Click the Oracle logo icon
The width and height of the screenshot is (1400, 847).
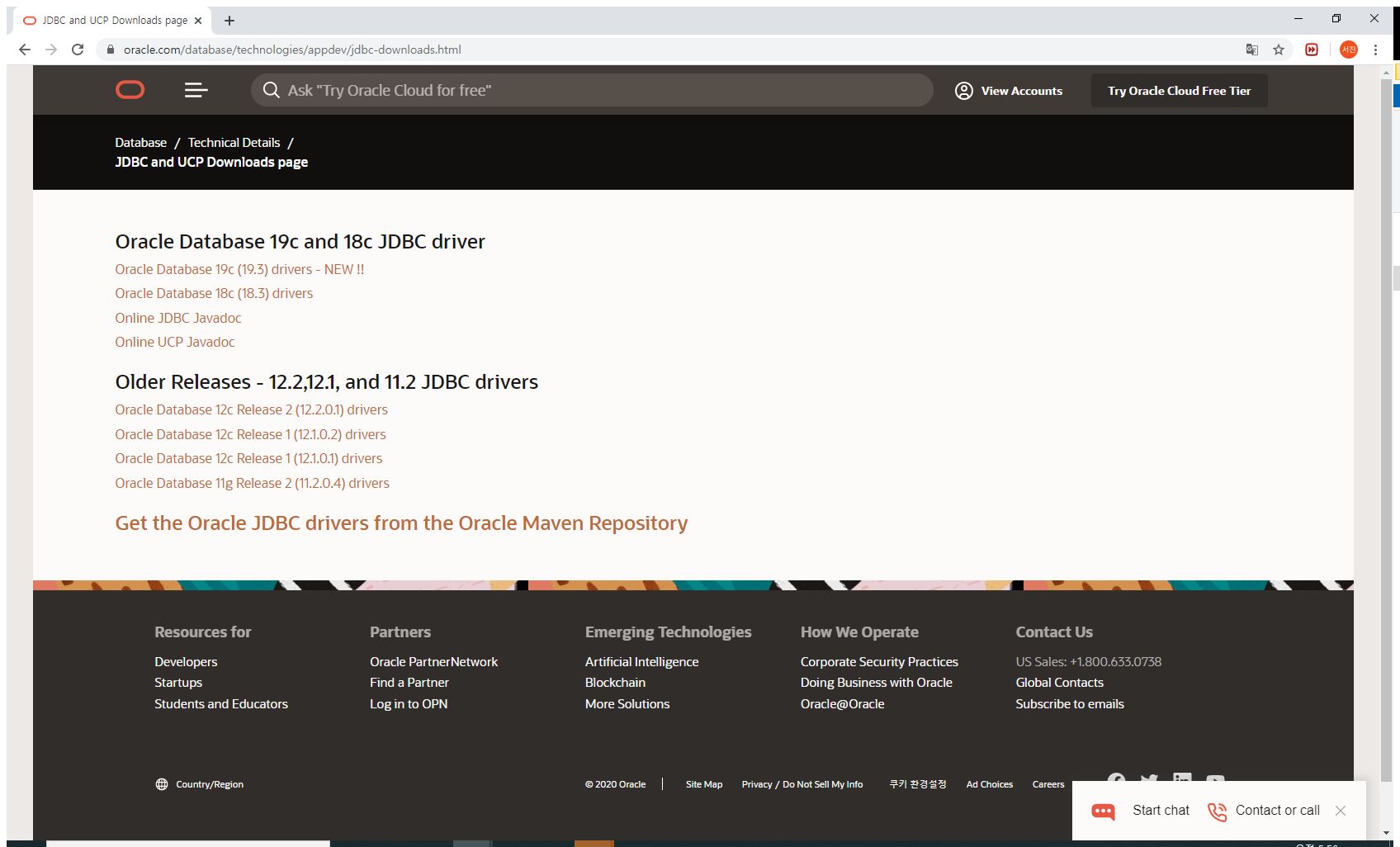(130, 90)
